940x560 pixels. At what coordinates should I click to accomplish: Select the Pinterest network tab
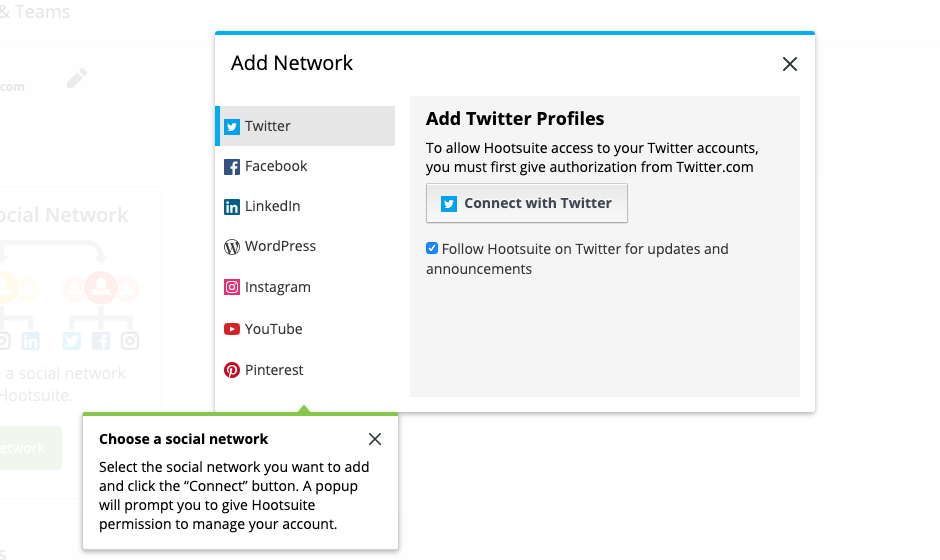click(x=305, y=370)
